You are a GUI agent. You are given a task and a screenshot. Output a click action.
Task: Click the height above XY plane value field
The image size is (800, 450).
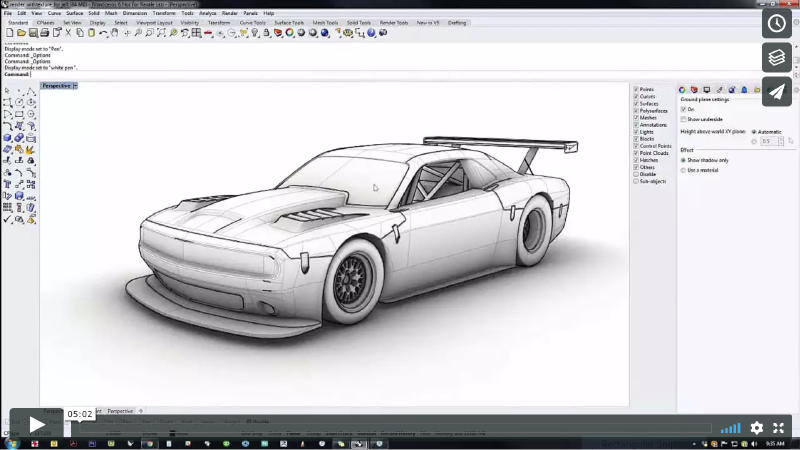tap(768, 141)
